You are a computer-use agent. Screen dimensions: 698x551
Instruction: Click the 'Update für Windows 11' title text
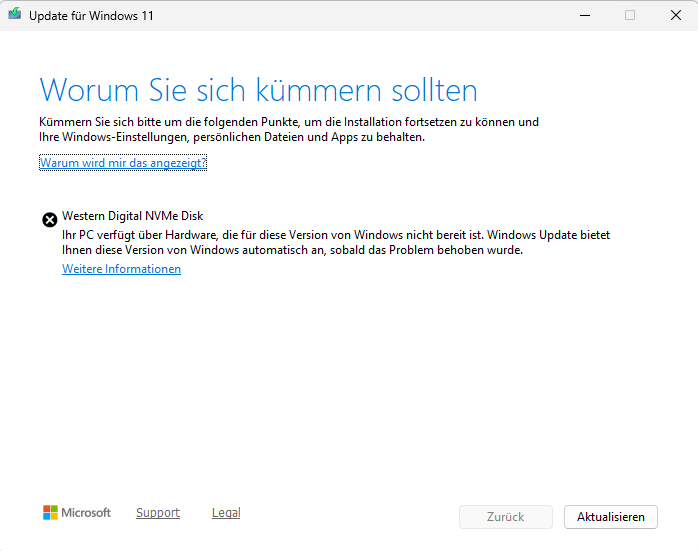(x=91, y=16)
